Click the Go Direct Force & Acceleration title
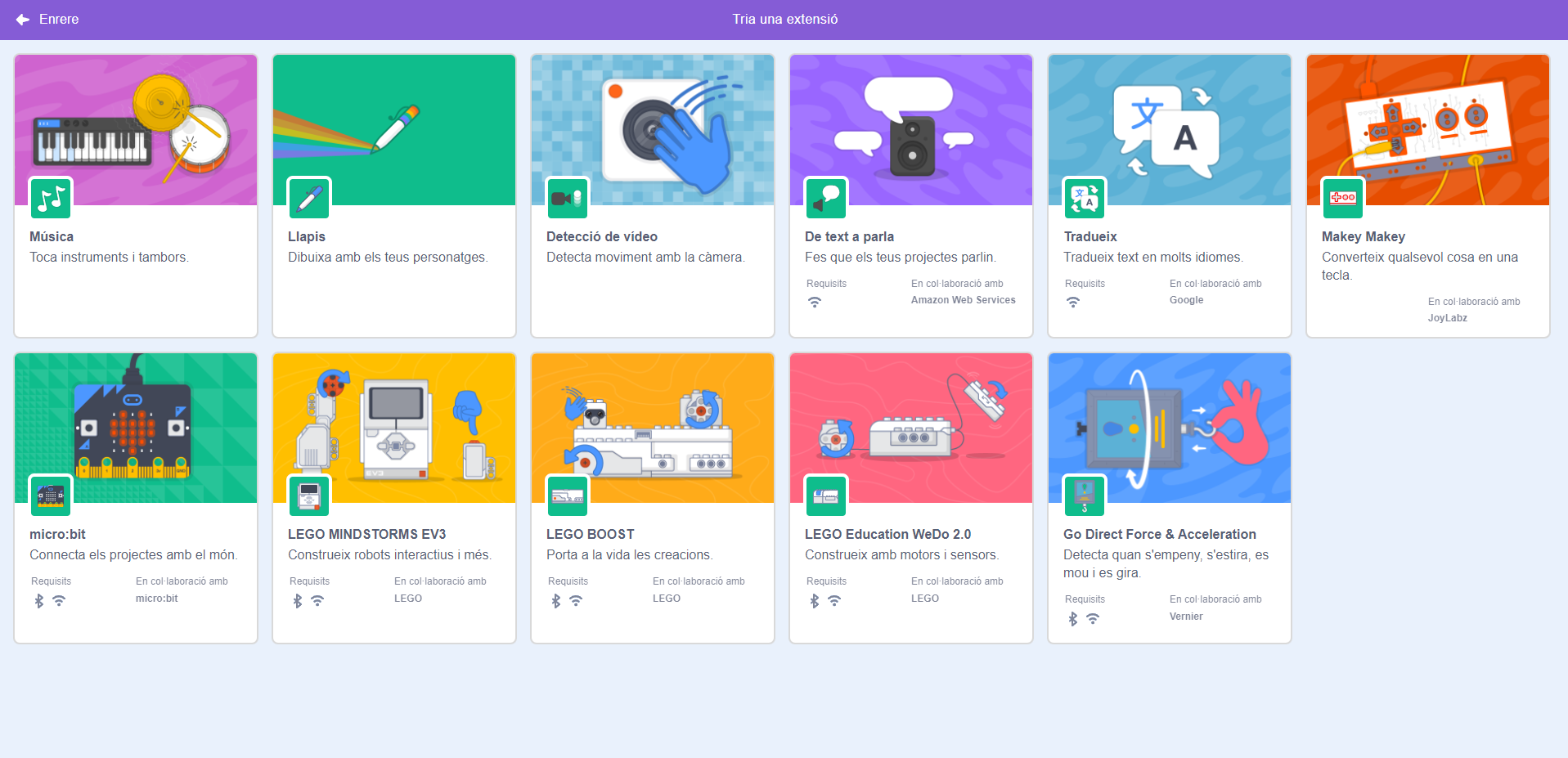Screen dimensions: 1568x758 click(x=1159, y=534)
